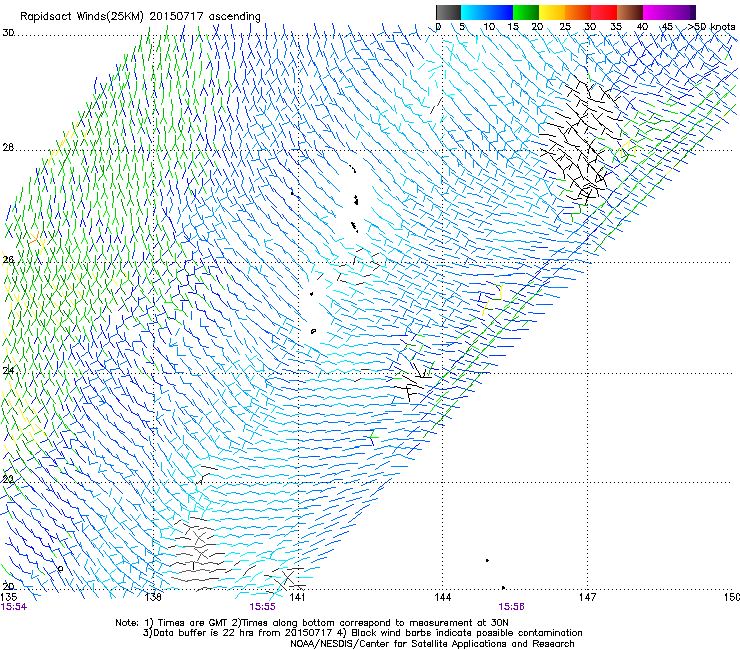
Task: Click the purple '15:54' pass time label
Action: [14, 607]
